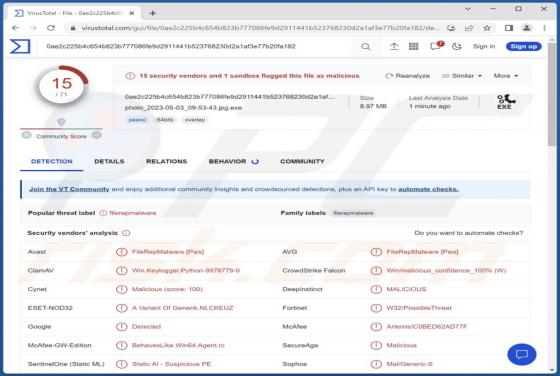The image size is (560, 376).
Task: Switch to the DETAILS tab
Action: [x=109, y=161]
